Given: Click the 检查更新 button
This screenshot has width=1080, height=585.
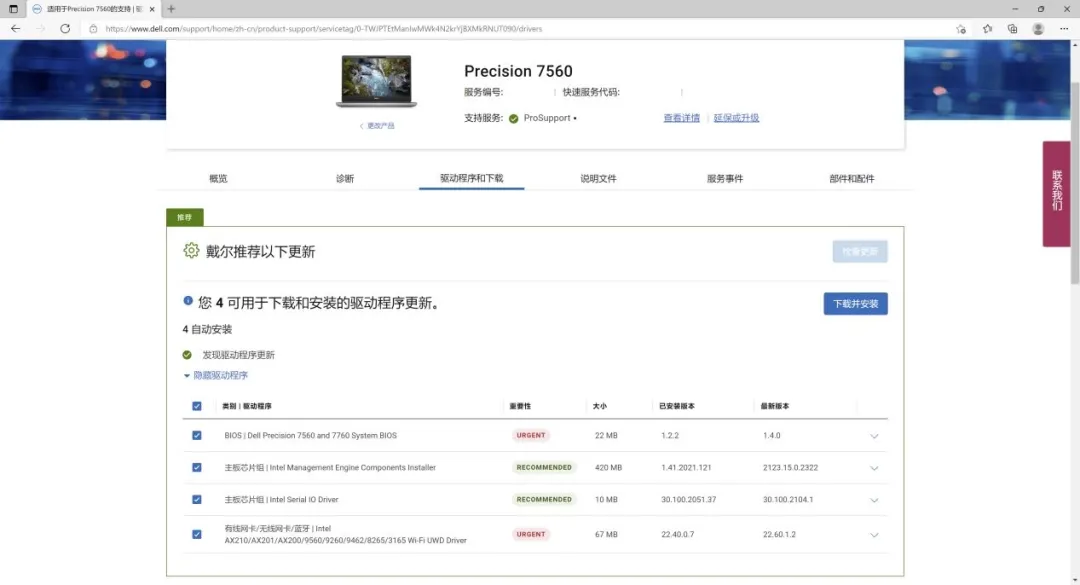Looking at the screenshot, I should click(x=860, y=252).
